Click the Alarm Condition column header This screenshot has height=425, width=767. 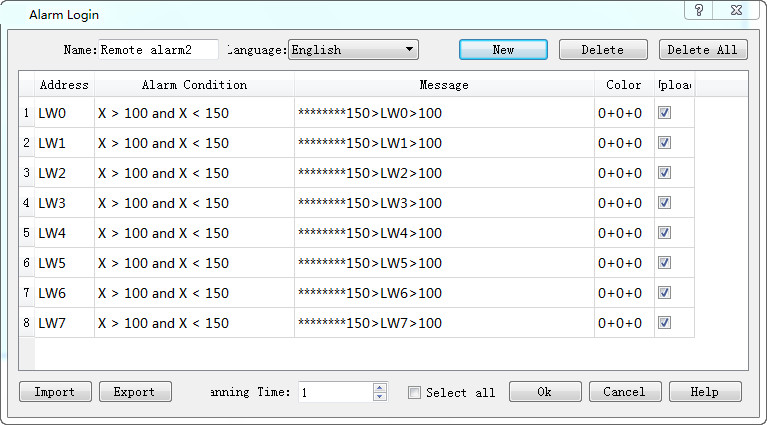coord(194,85)
